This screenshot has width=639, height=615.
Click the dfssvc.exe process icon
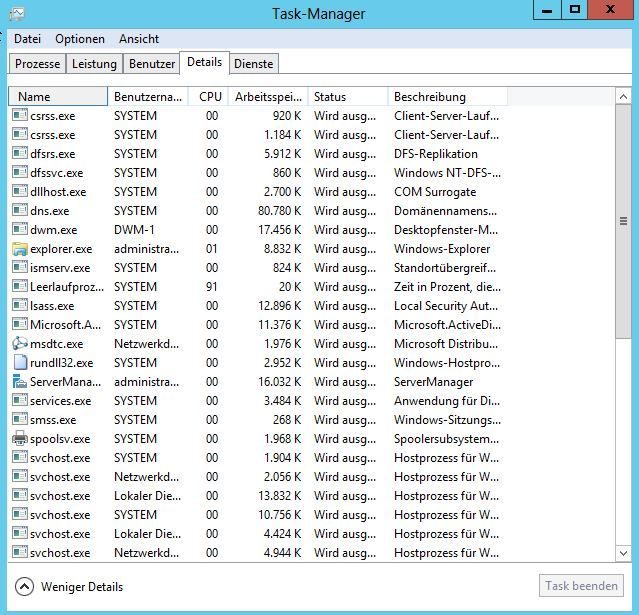click(x=20, y=172)
